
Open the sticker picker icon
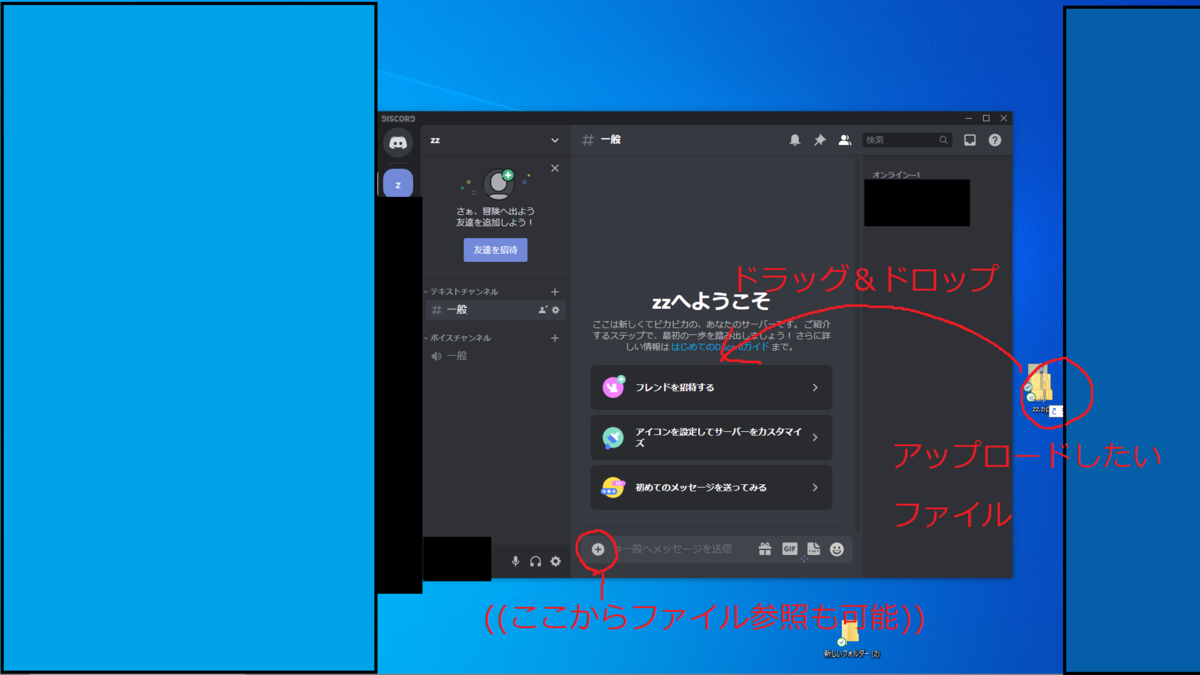(x=814, y=549)
